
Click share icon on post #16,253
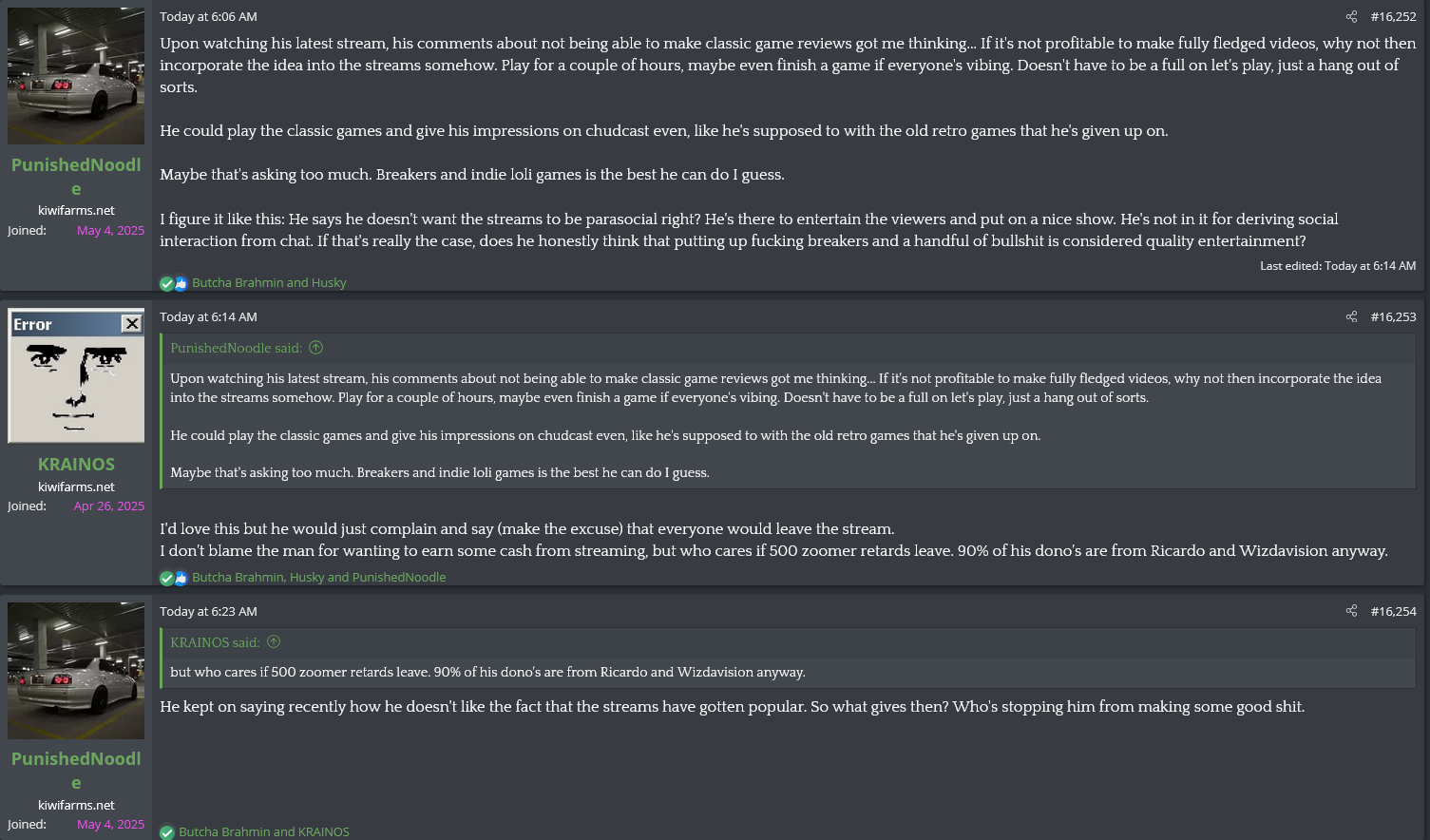[1351, 316]
